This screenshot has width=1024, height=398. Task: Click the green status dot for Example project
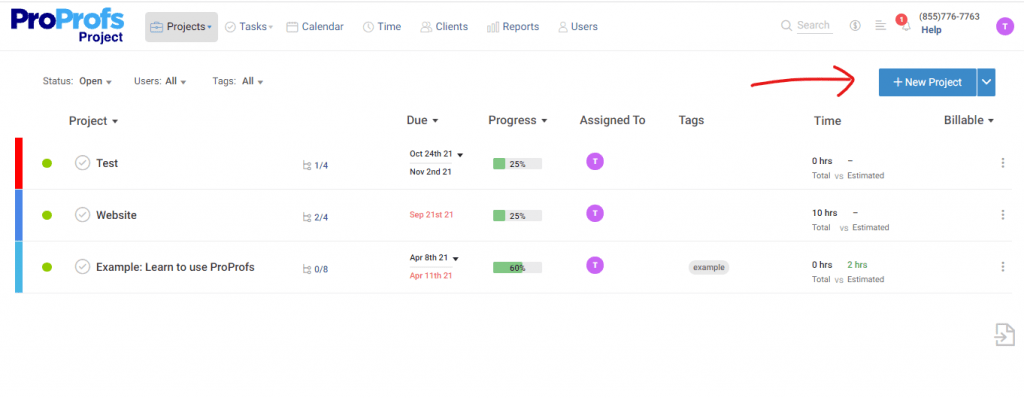47,267
